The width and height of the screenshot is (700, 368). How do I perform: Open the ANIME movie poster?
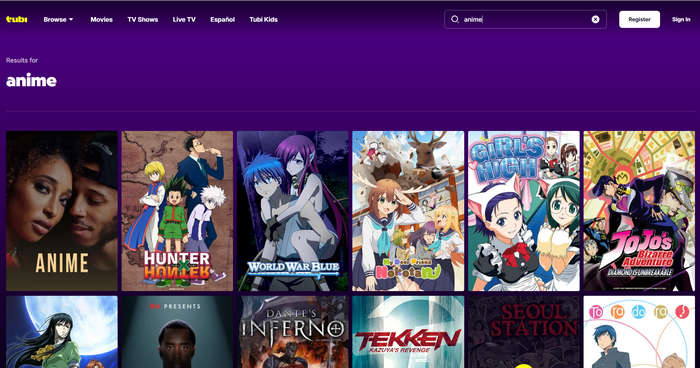pyautogui.click(x=62, y=211)
